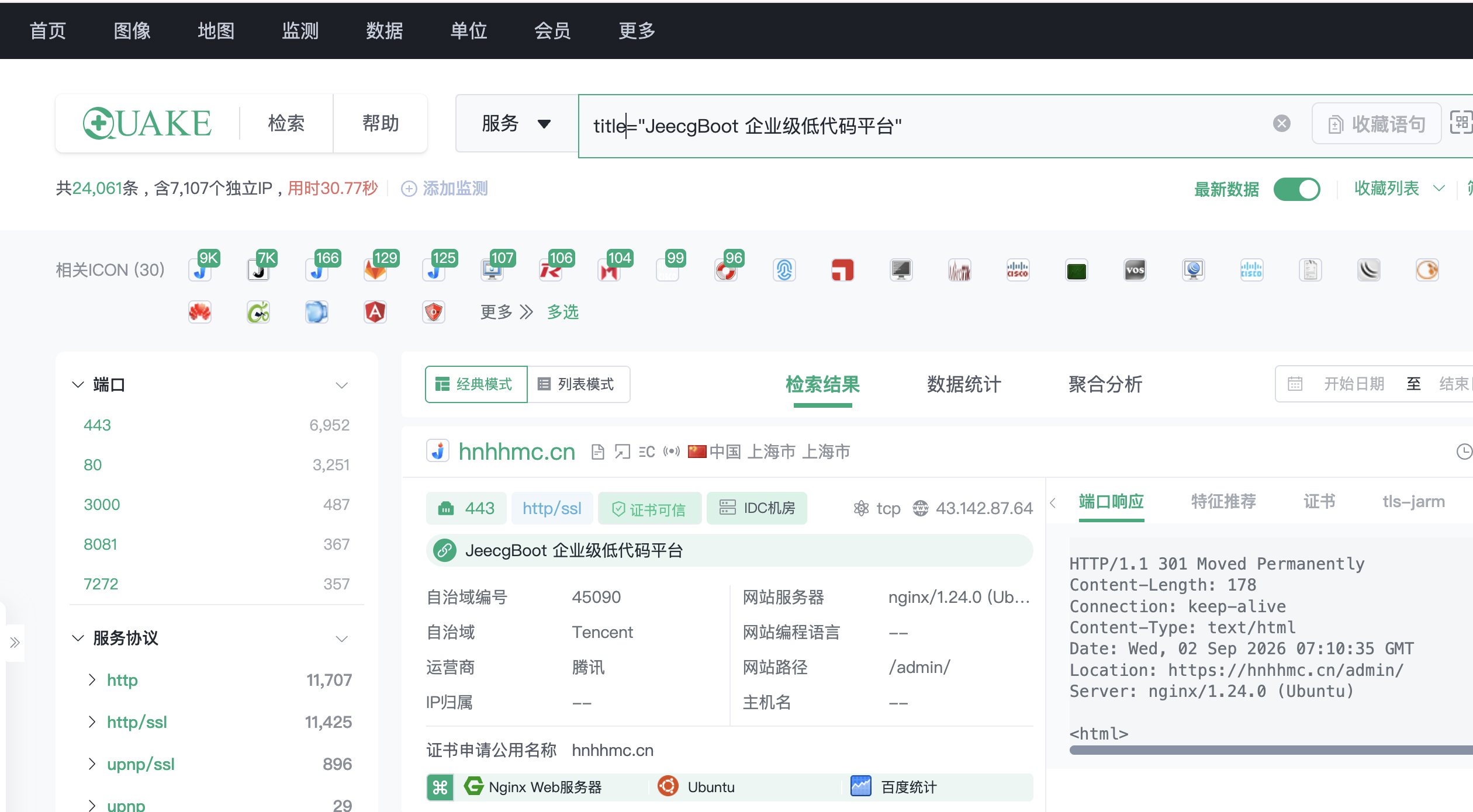Viewport: 1473px width, 812px height.
Task: Click the 开始日期 date field
Action: pyautogui.click(x=1354, y=384)
